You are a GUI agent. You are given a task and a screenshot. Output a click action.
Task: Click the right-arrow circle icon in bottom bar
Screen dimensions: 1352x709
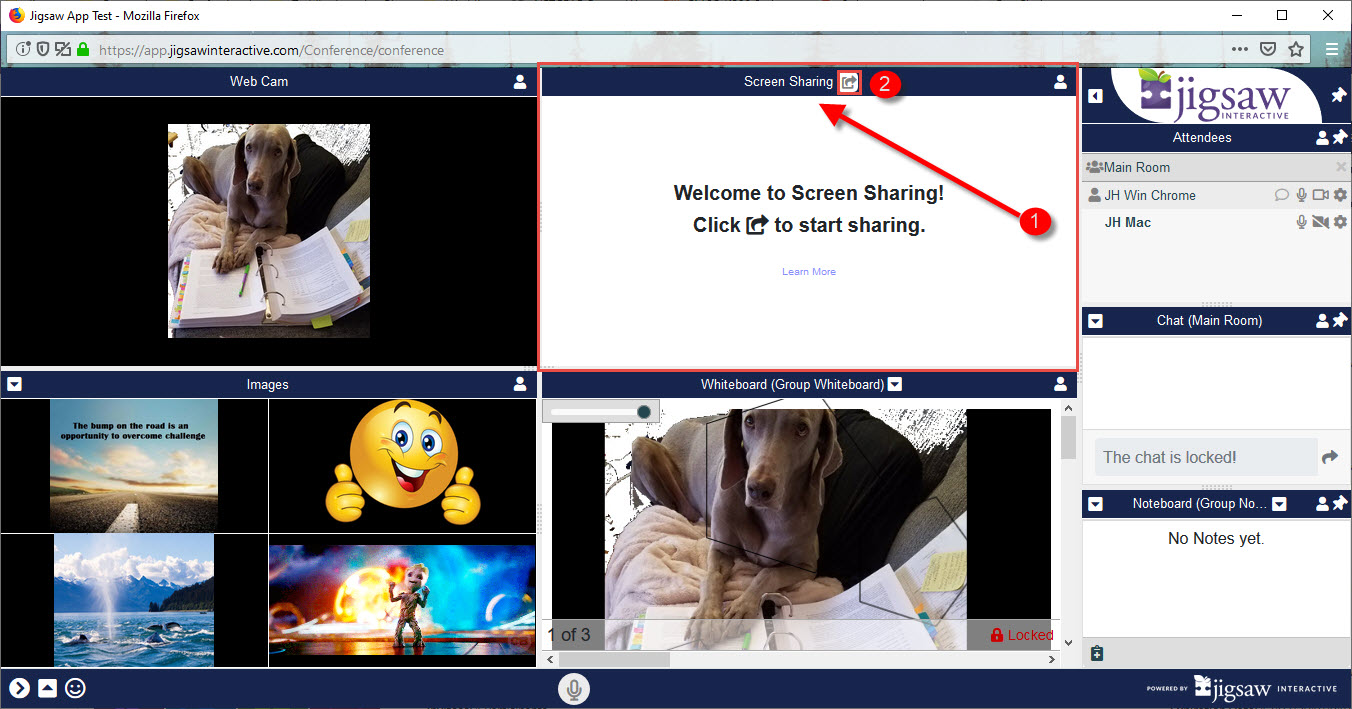coord(18,688)
